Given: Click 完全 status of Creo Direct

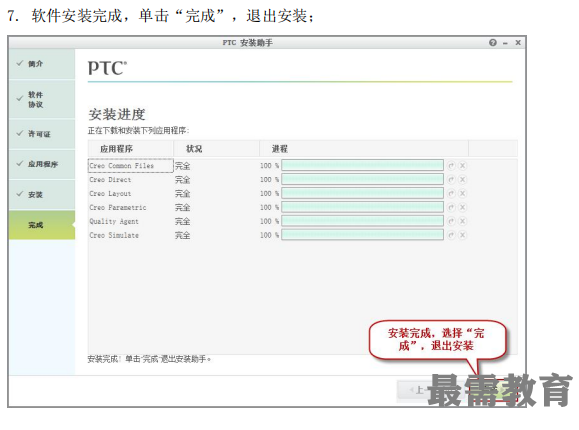Looking at the screenshot, I should tap(182, 180).
